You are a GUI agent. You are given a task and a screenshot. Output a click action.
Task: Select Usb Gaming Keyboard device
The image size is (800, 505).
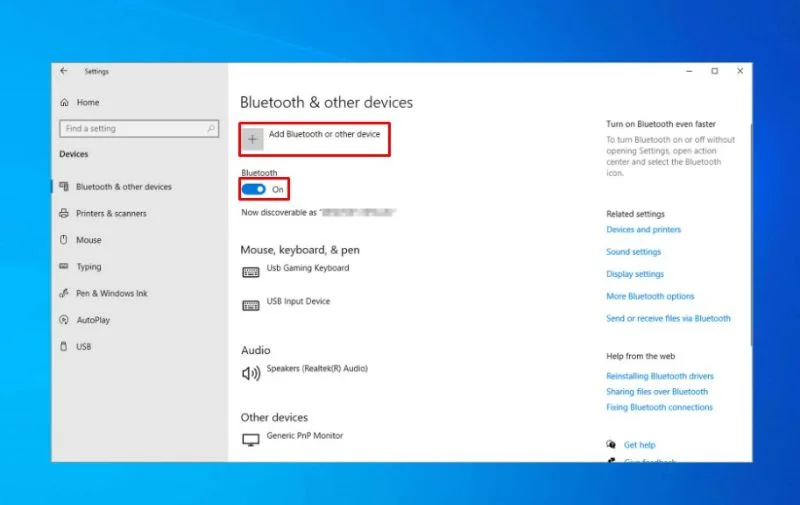[x=308, y=268]
